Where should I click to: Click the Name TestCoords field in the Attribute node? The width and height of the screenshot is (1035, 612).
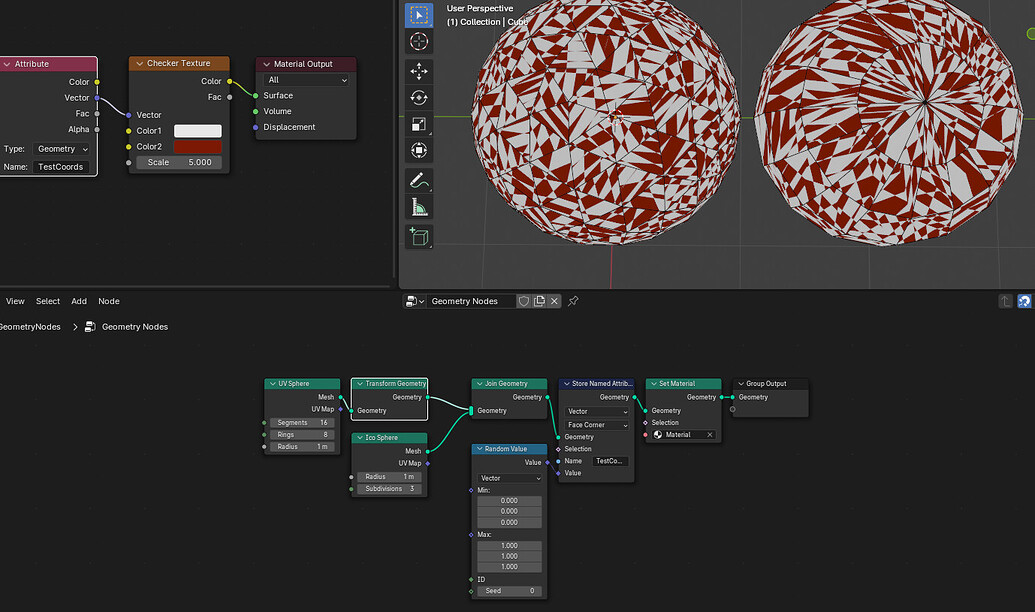[60, 167]
